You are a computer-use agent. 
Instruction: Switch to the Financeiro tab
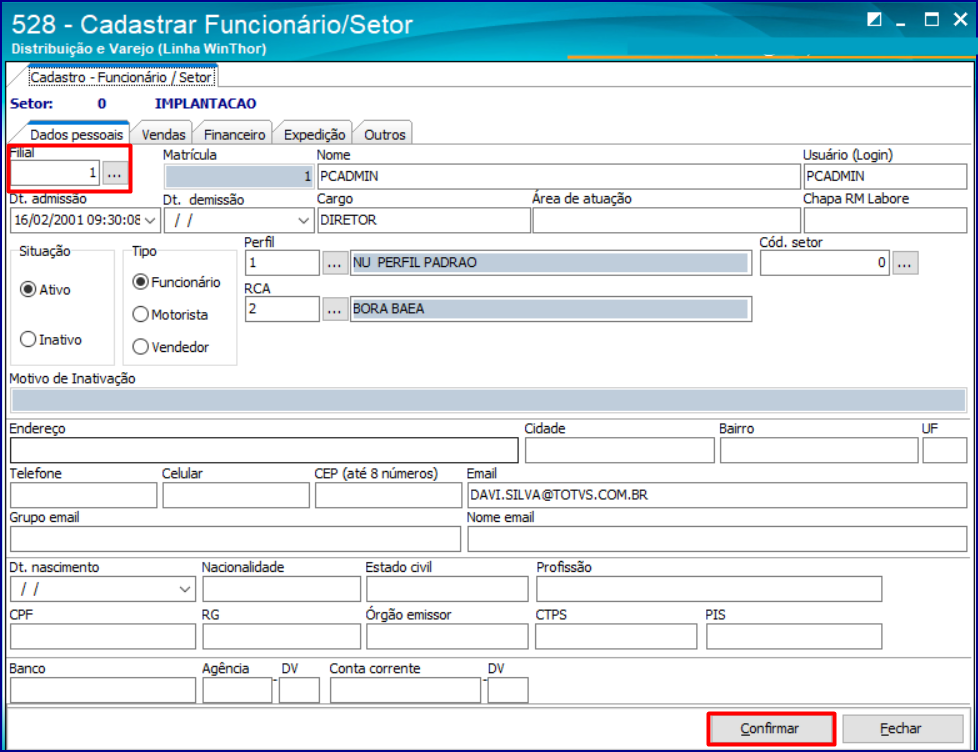(x=235, y=135)
